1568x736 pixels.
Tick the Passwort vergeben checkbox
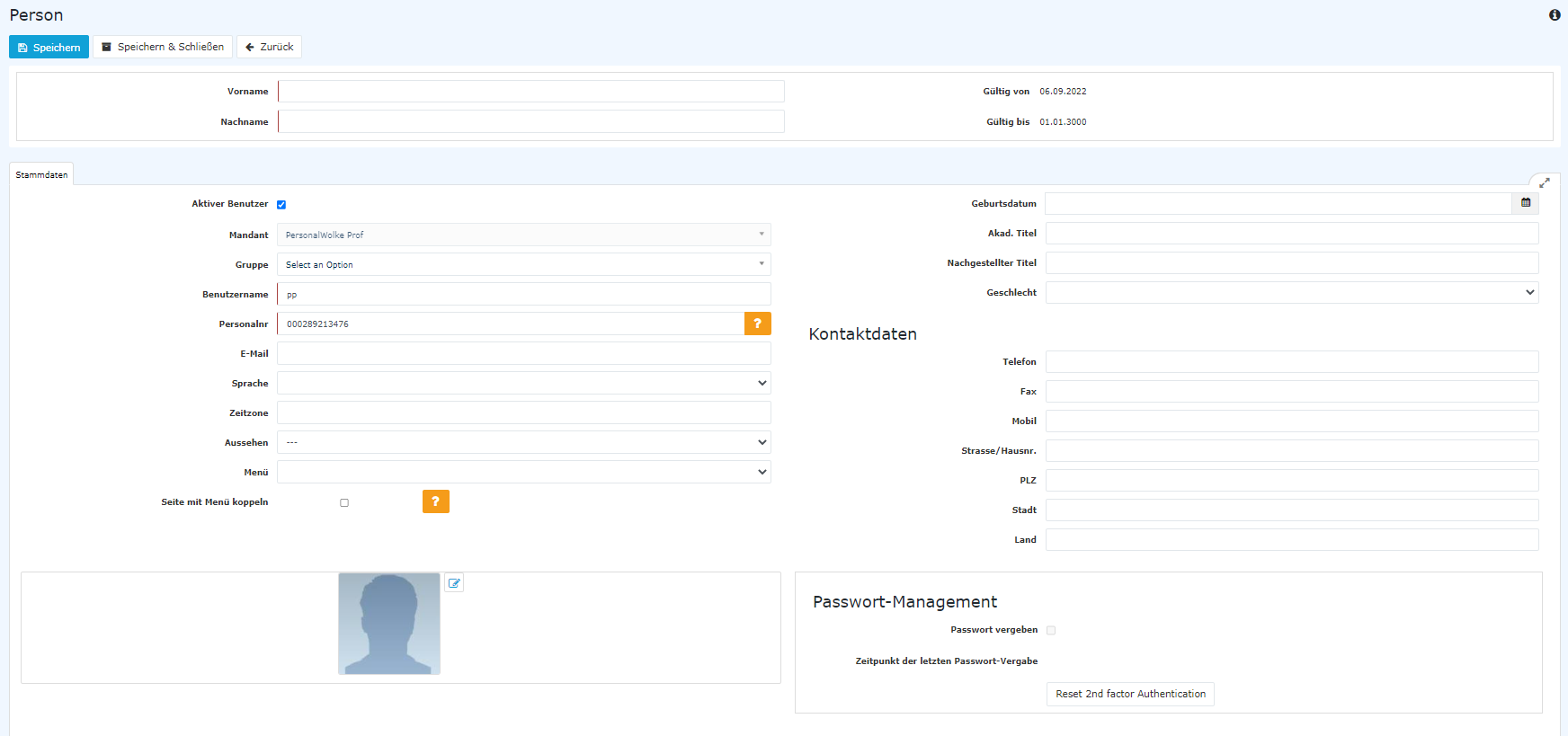1051,631
